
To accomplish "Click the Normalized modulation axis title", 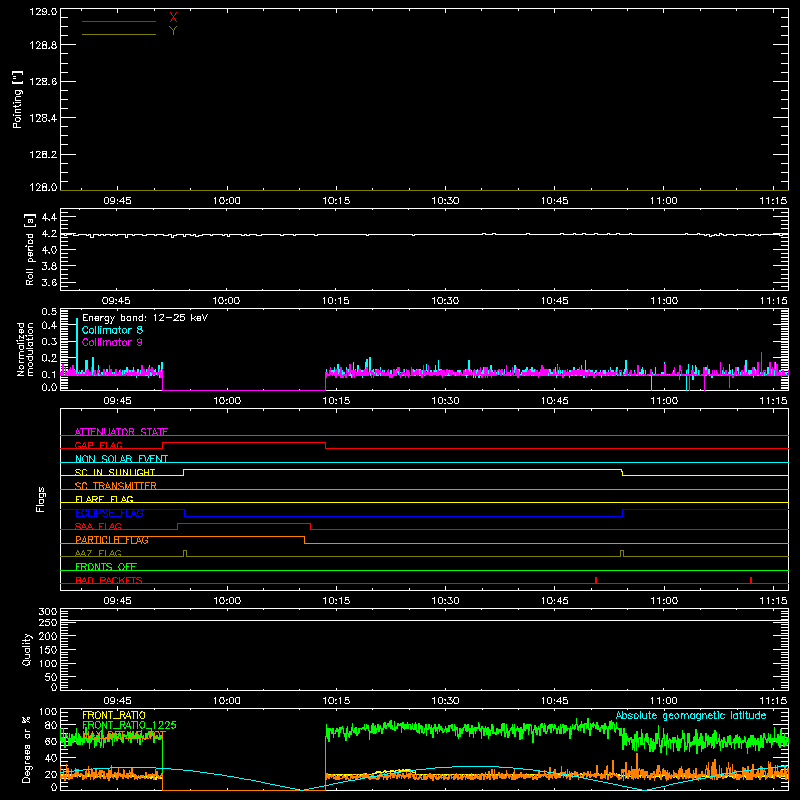I will 24,349.
